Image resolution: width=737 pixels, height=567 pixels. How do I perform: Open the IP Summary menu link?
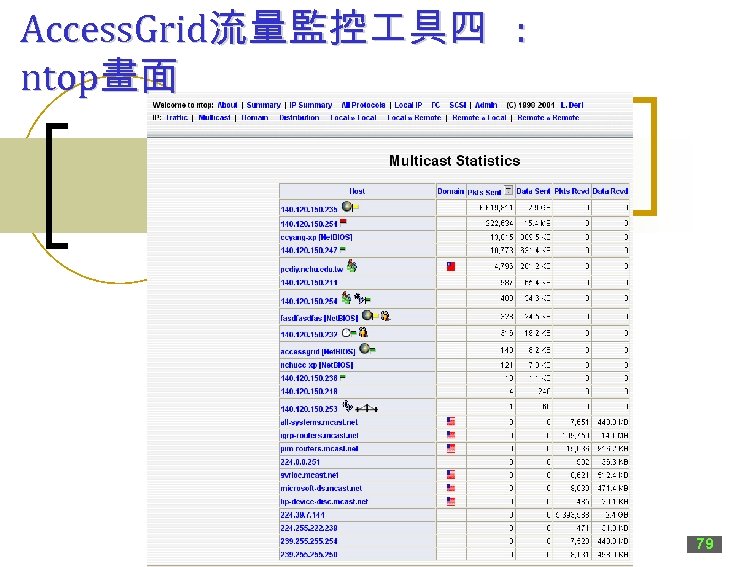tap(311, 105)
